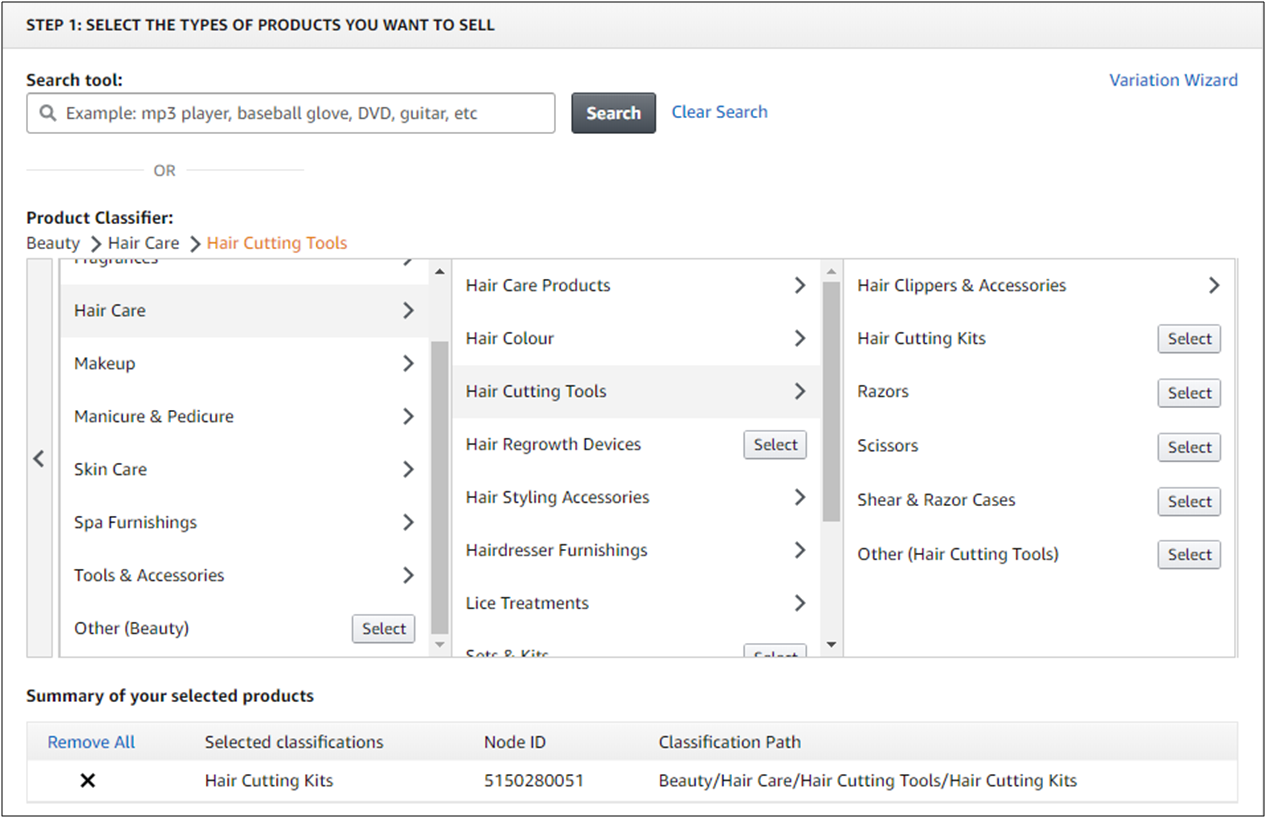Select the Hair Cutting Tools row
The image size is (1265, 818).
pyautogui.click(x=536, y=392)
